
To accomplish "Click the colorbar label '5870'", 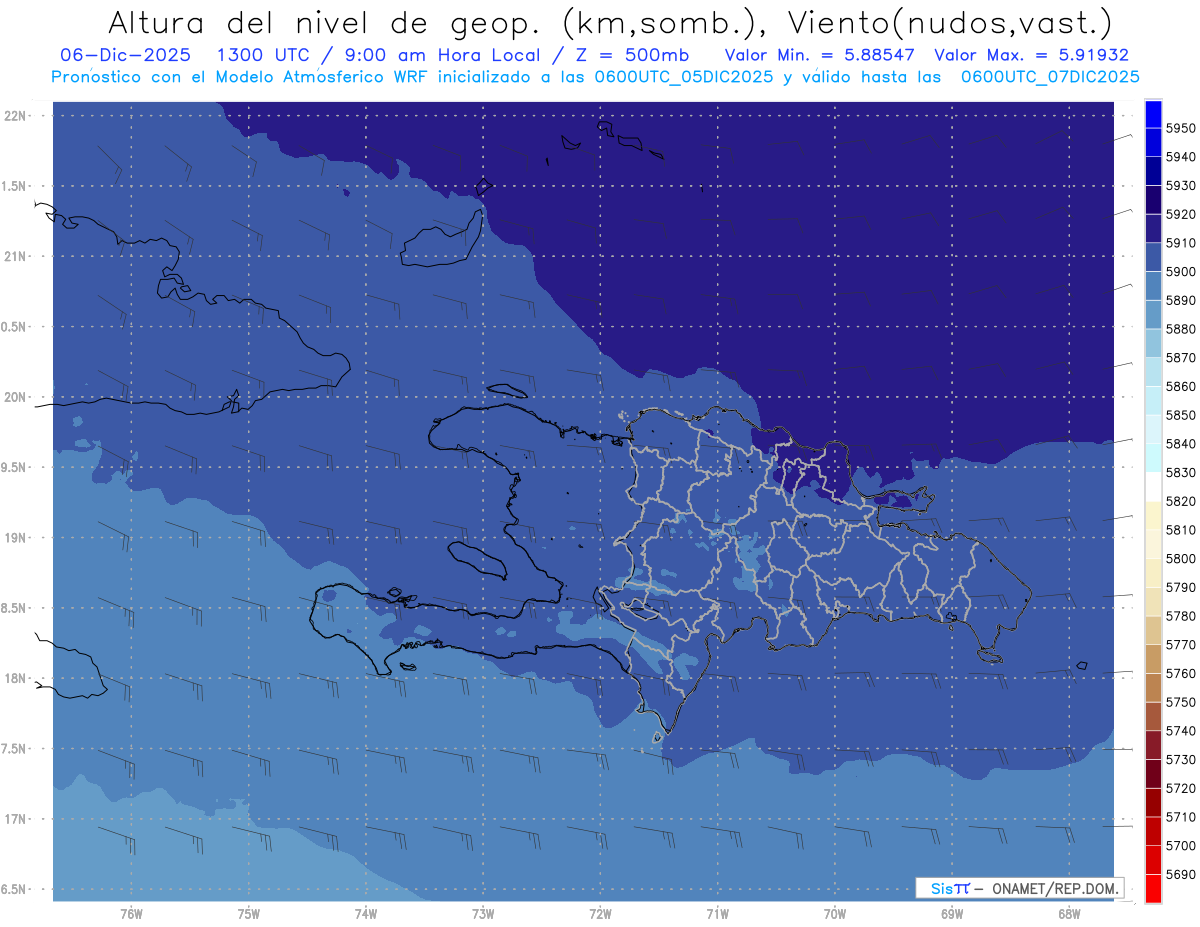I will [1180, 358].
